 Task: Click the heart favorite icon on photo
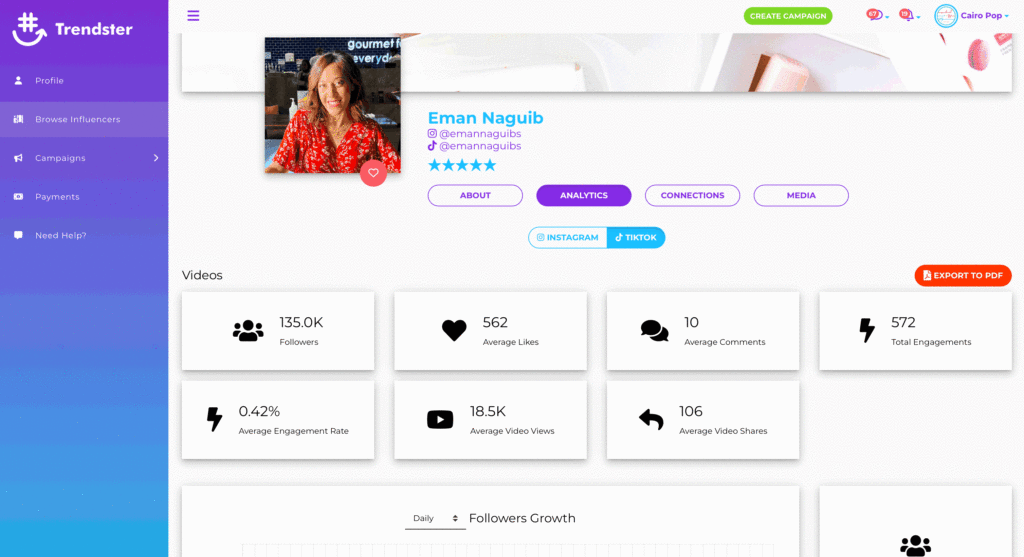coord(373,173)
